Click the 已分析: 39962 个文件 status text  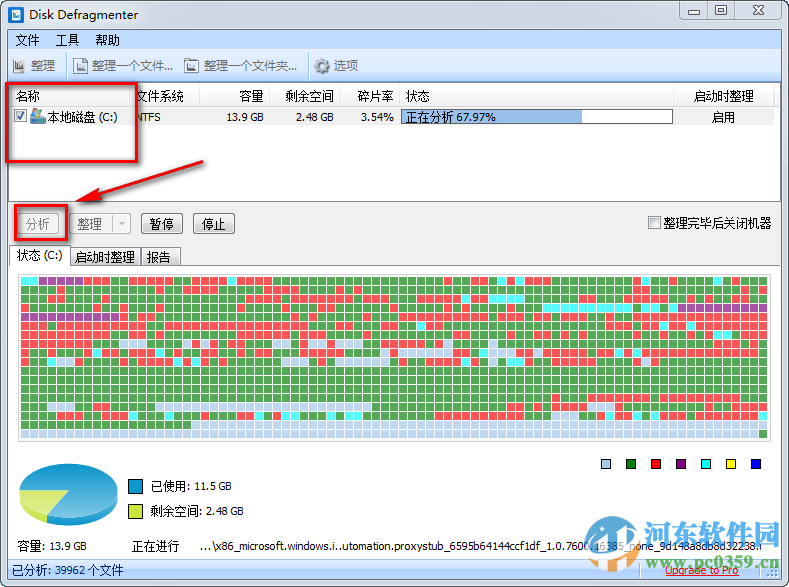[x=67, y=570]
